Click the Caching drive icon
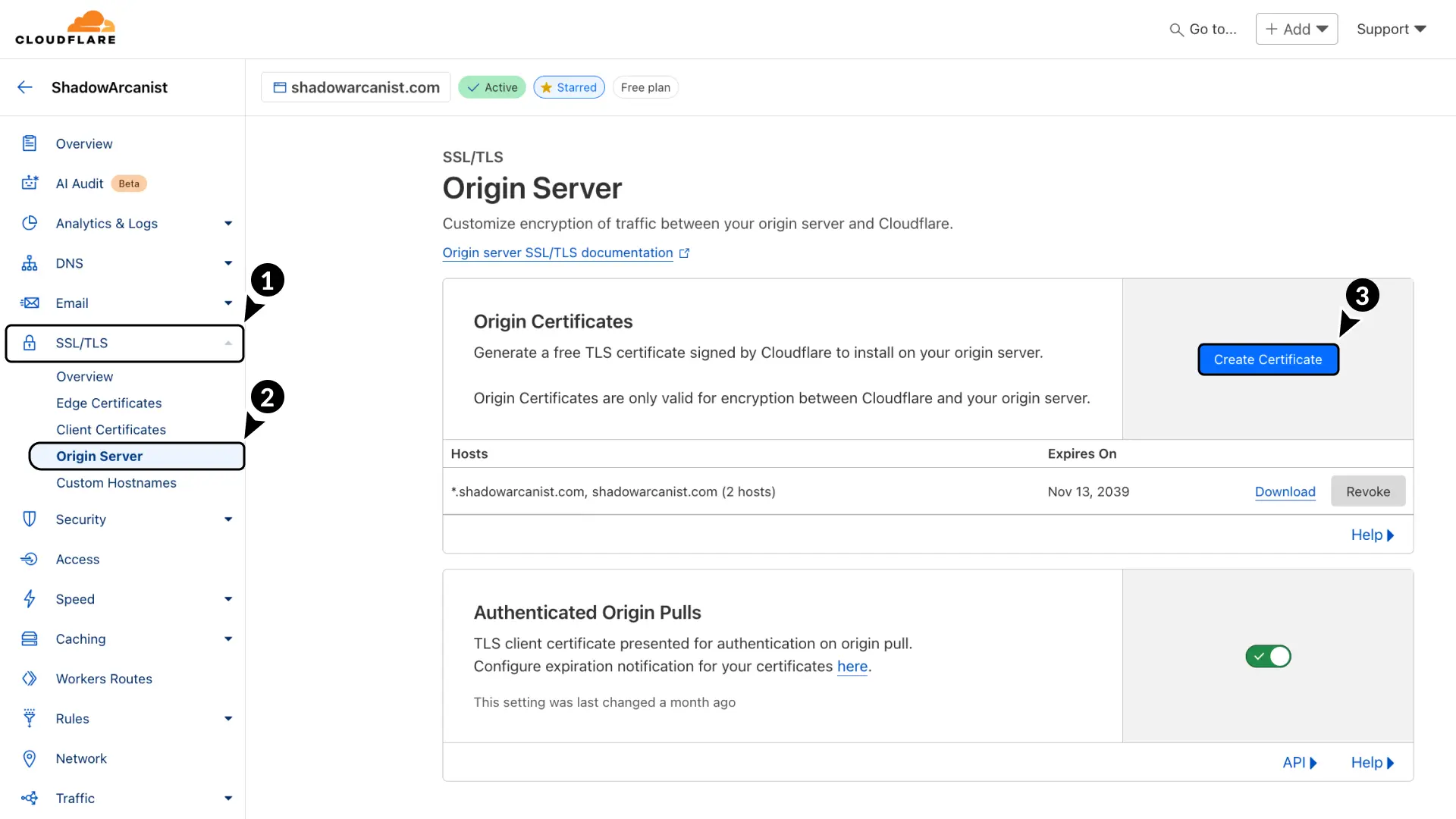 (x=30, y=639)
